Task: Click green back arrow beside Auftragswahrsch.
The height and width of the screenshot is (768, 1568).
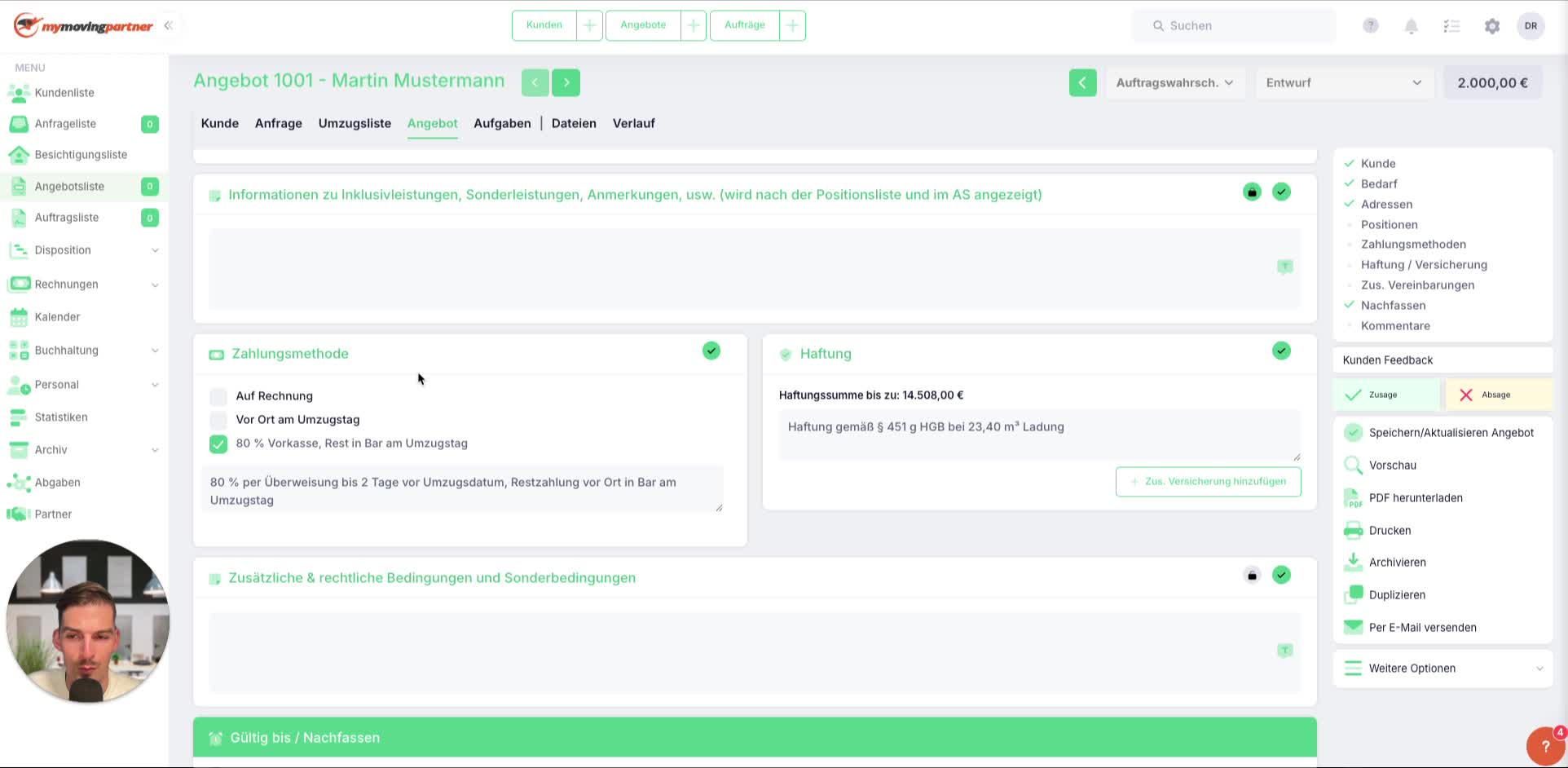Action: (1083, 82)
